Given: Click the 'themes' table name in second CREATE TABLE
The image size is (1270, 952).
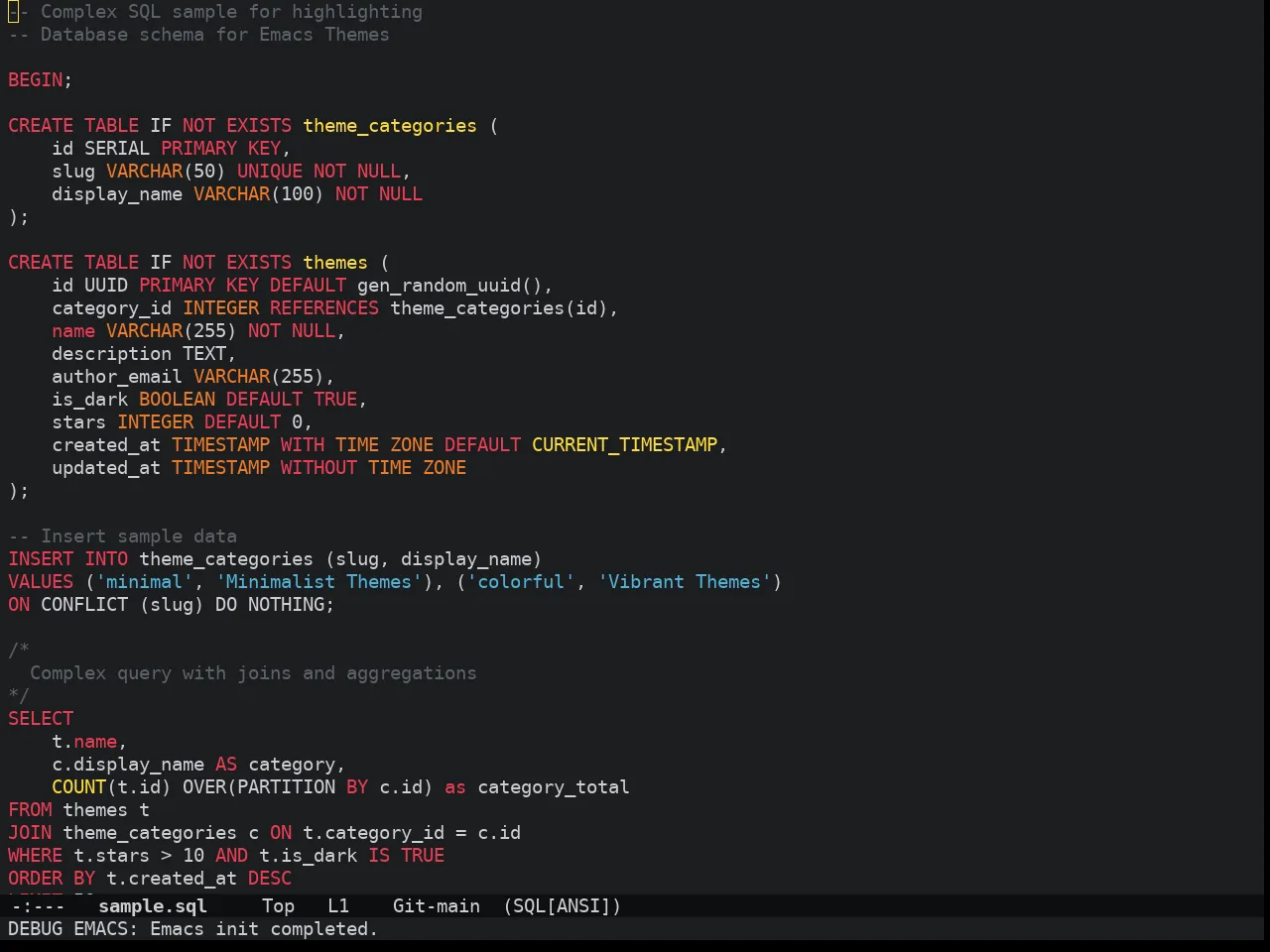Looking at the screenshot, I should click(x=335, y=263).
